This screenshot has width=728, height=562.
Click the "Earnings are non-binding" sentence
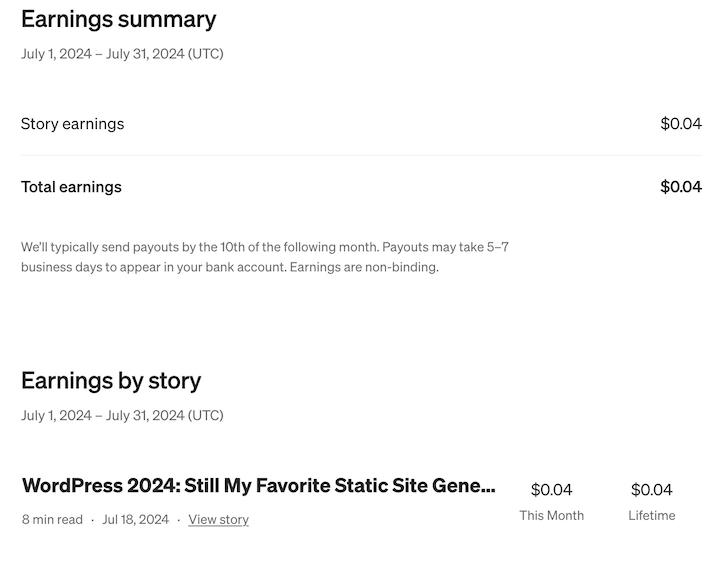point(364,267)
